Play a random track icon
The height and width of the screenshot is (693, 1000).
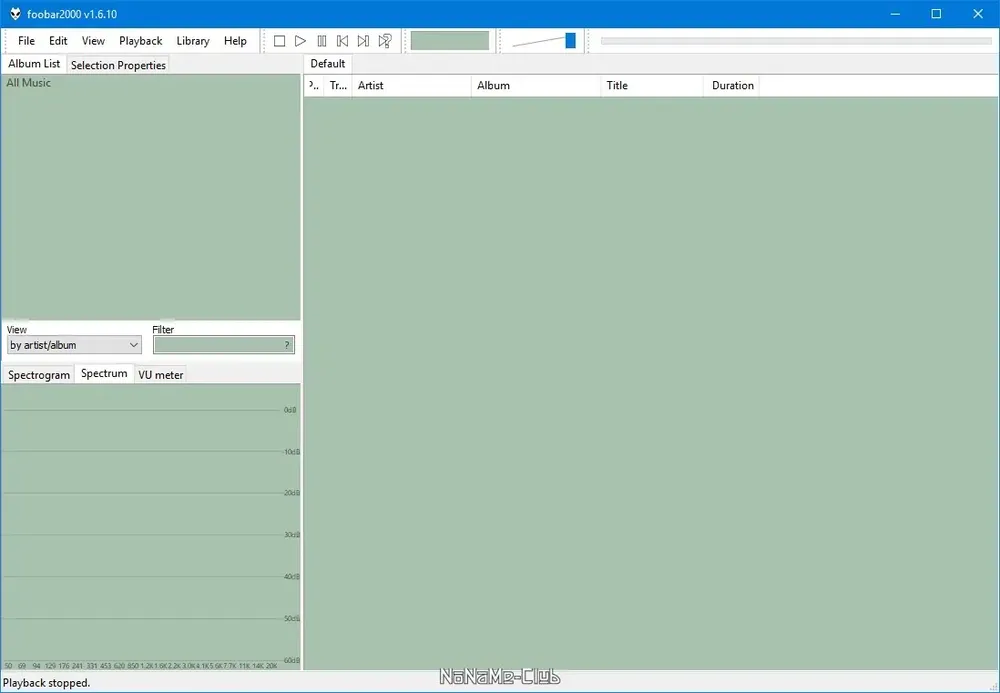coord(385,41)
